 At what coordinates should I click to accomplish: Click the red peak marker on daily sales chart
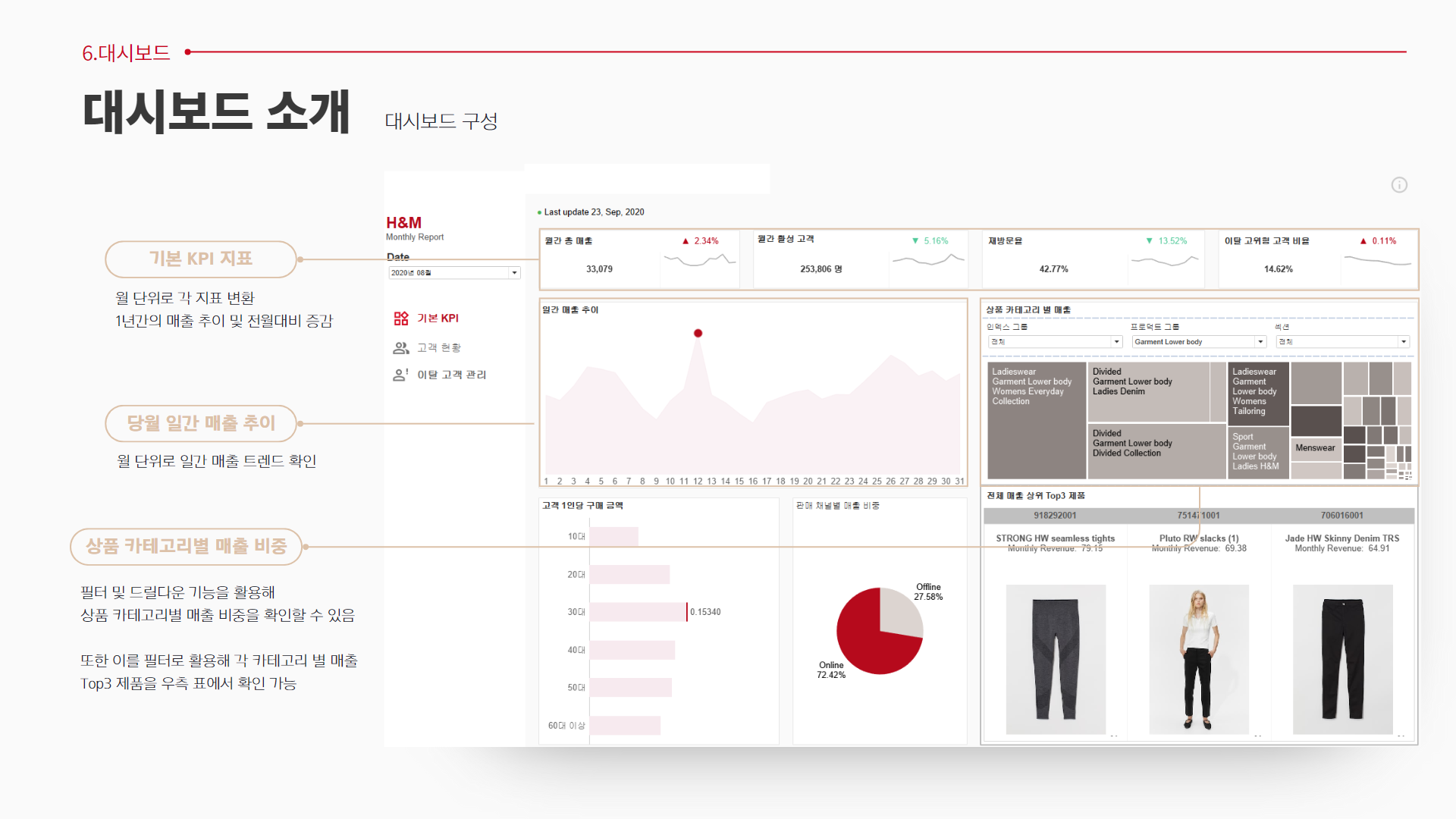698,334
